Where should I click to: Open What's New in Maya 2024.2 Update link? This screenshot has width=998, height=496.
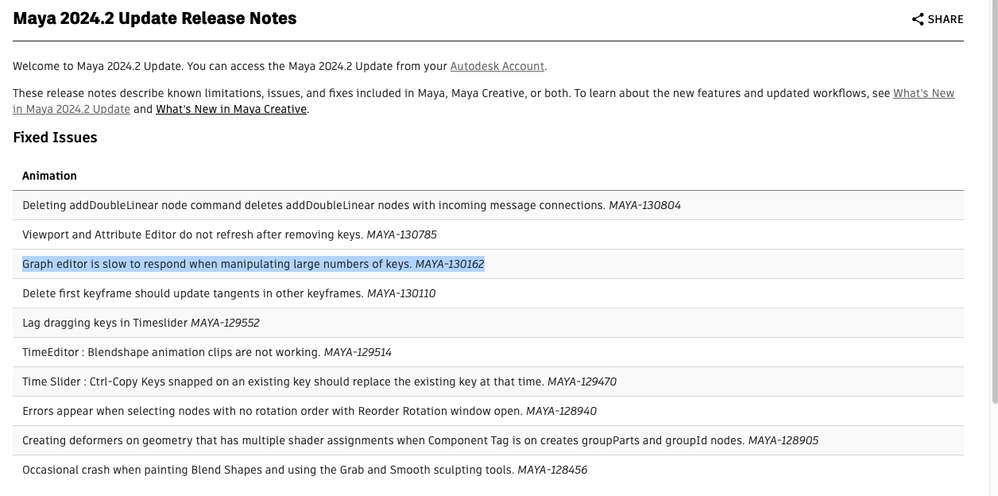pos(923,93)
